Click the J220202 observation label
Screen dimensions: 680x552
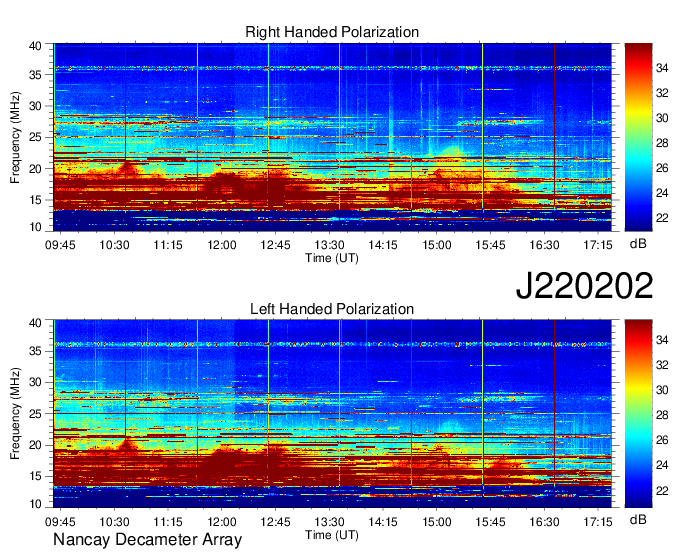point(584,286)
